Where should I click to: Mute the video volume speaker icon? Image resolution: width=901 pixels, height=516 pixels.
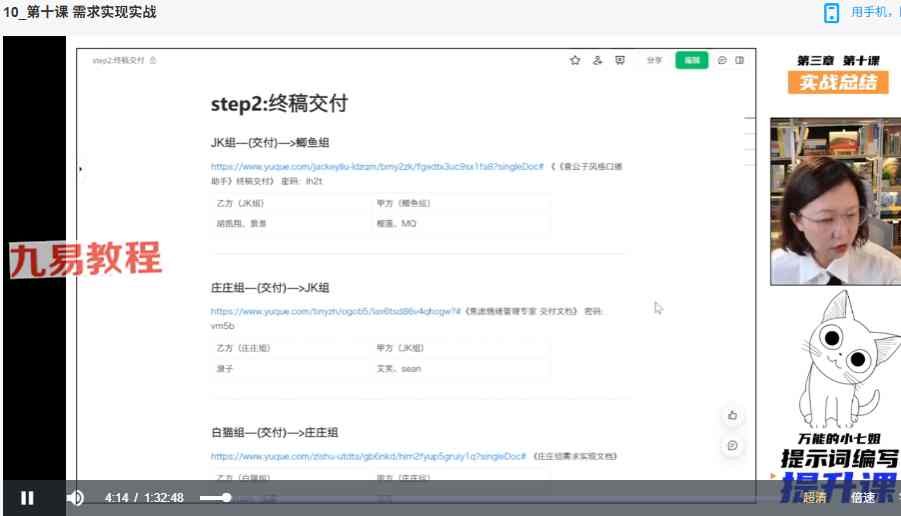(75, 497)
